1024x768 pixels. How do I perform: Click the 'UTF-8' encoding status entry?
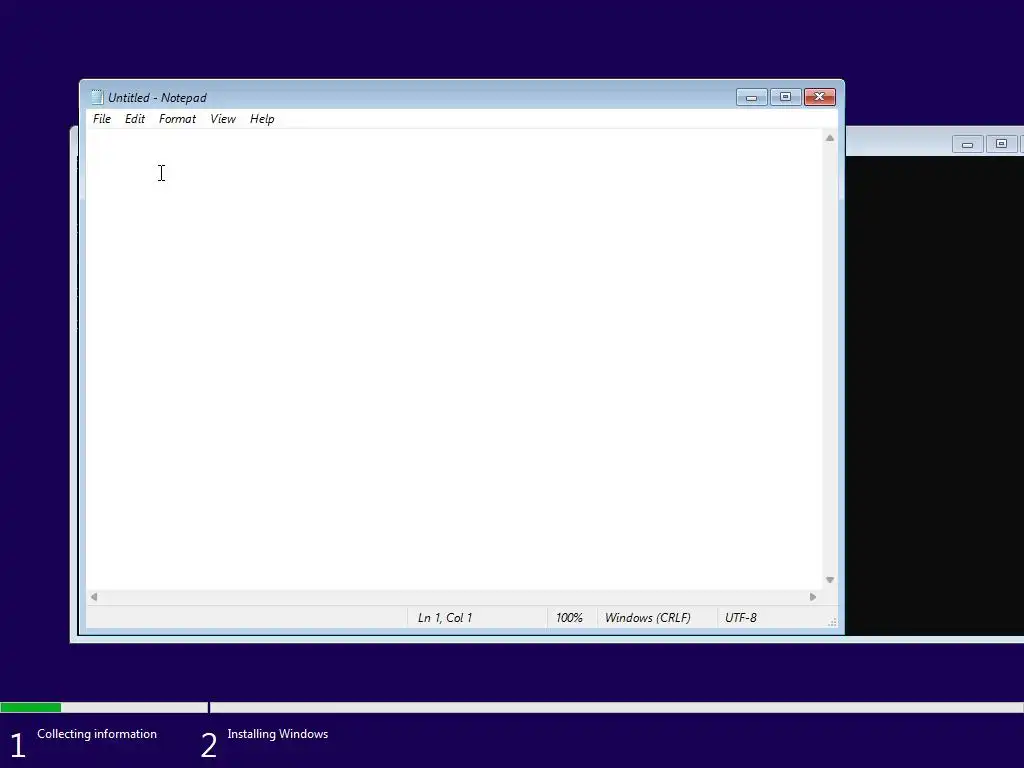741,618
